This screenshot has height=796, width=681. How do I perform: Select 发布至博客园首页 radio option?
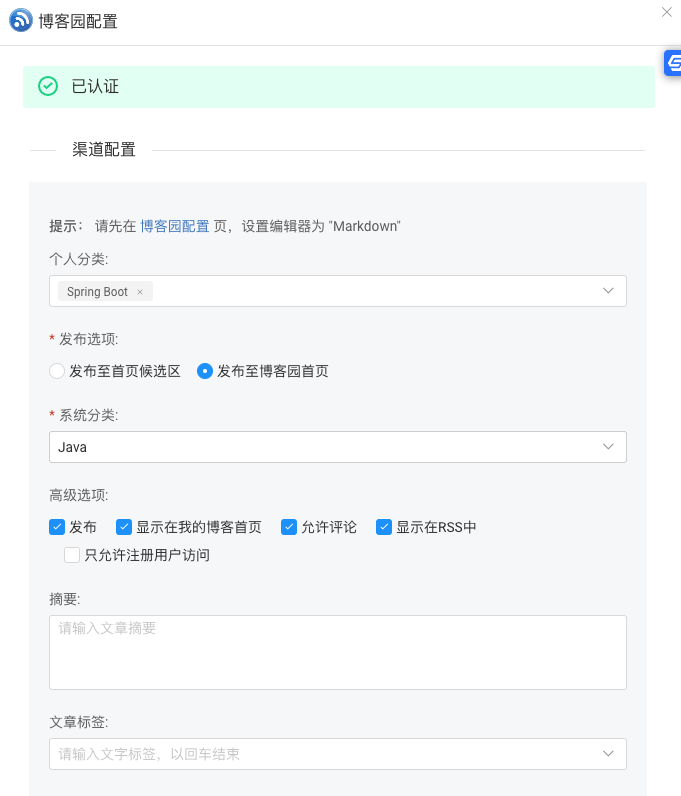(x=205, y=371)
